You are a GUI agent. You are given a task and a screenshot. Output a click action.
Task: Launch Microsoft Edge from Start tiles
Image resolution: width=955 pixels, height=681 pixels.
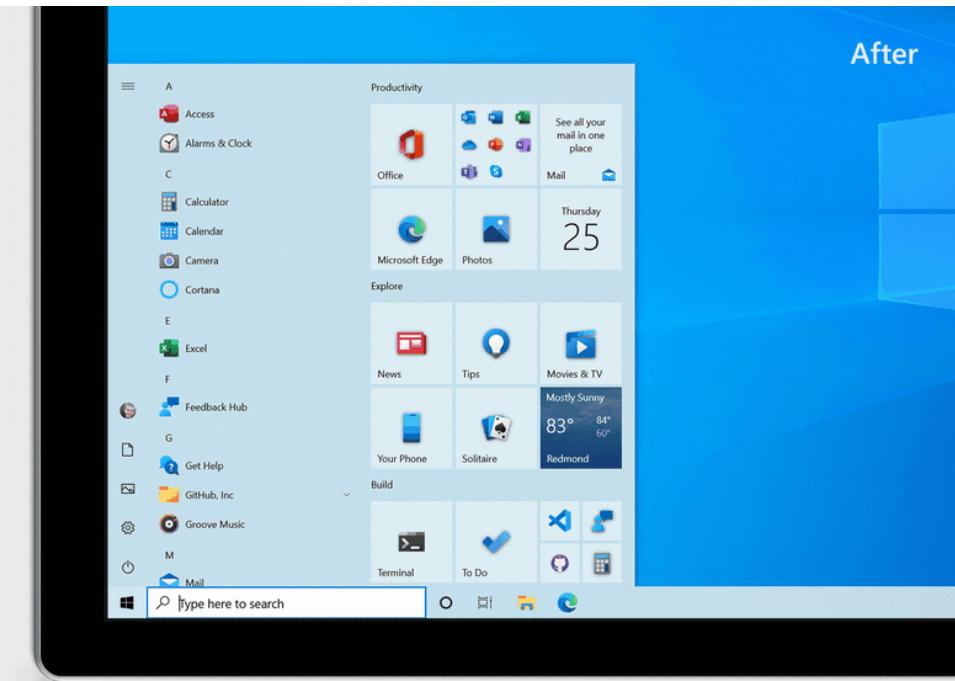411,230
